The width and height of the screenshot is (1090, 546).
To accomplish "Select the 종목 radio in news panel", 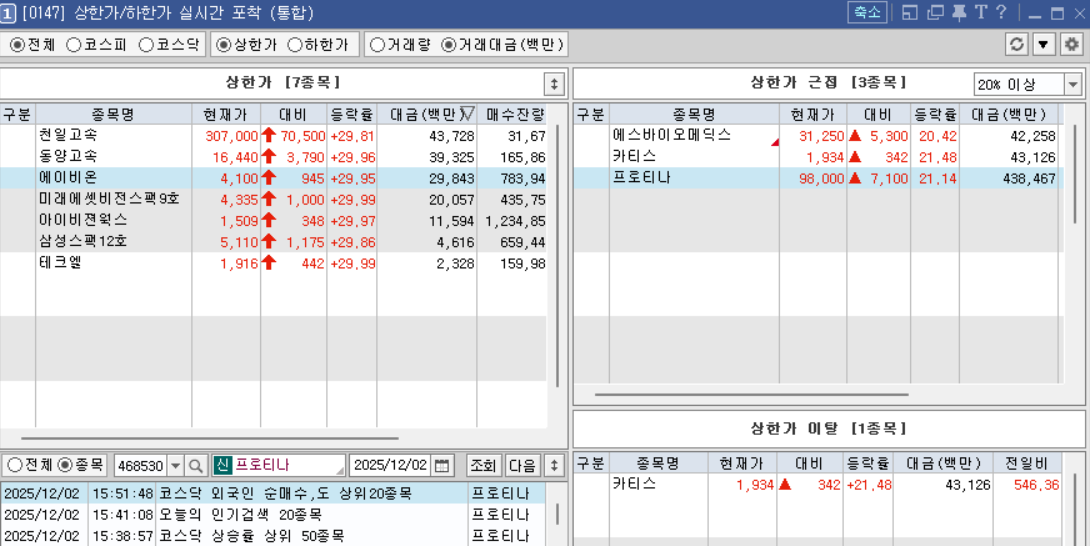I will [65, 465].
